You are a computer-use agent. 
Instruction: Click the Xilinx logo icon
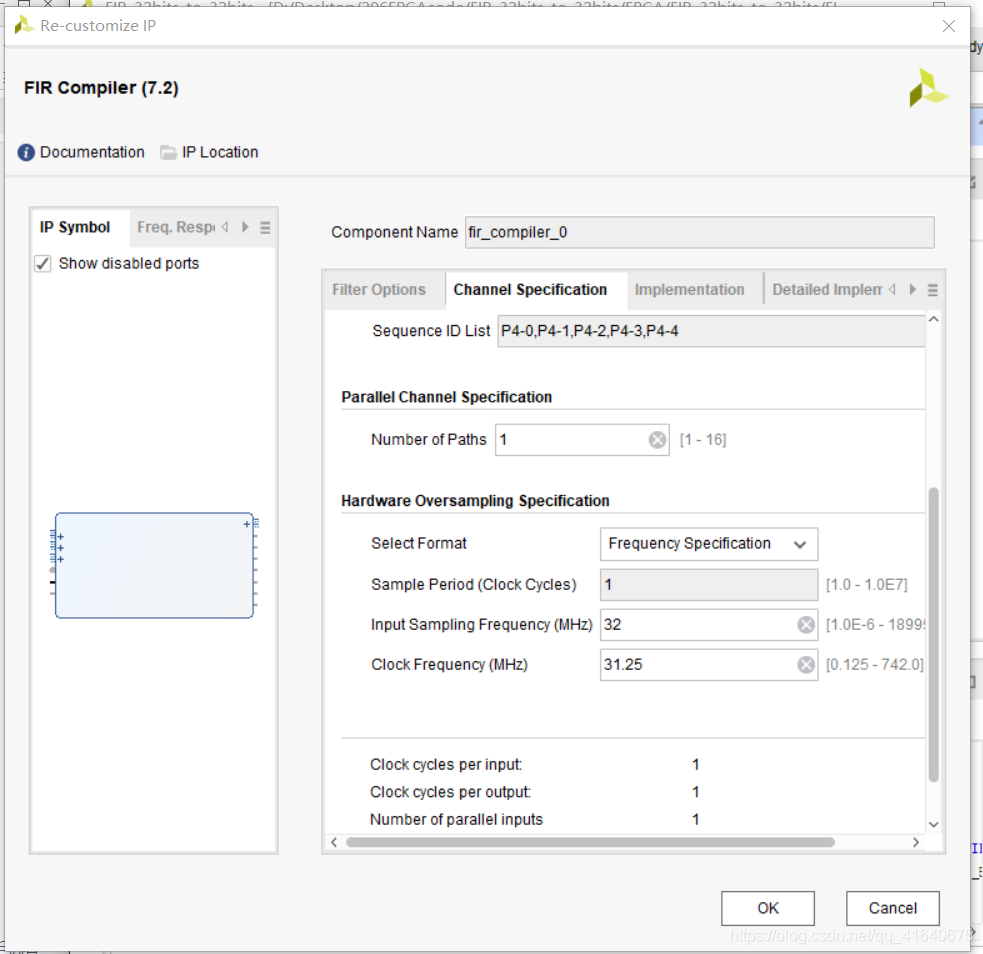tap(928, 88)
